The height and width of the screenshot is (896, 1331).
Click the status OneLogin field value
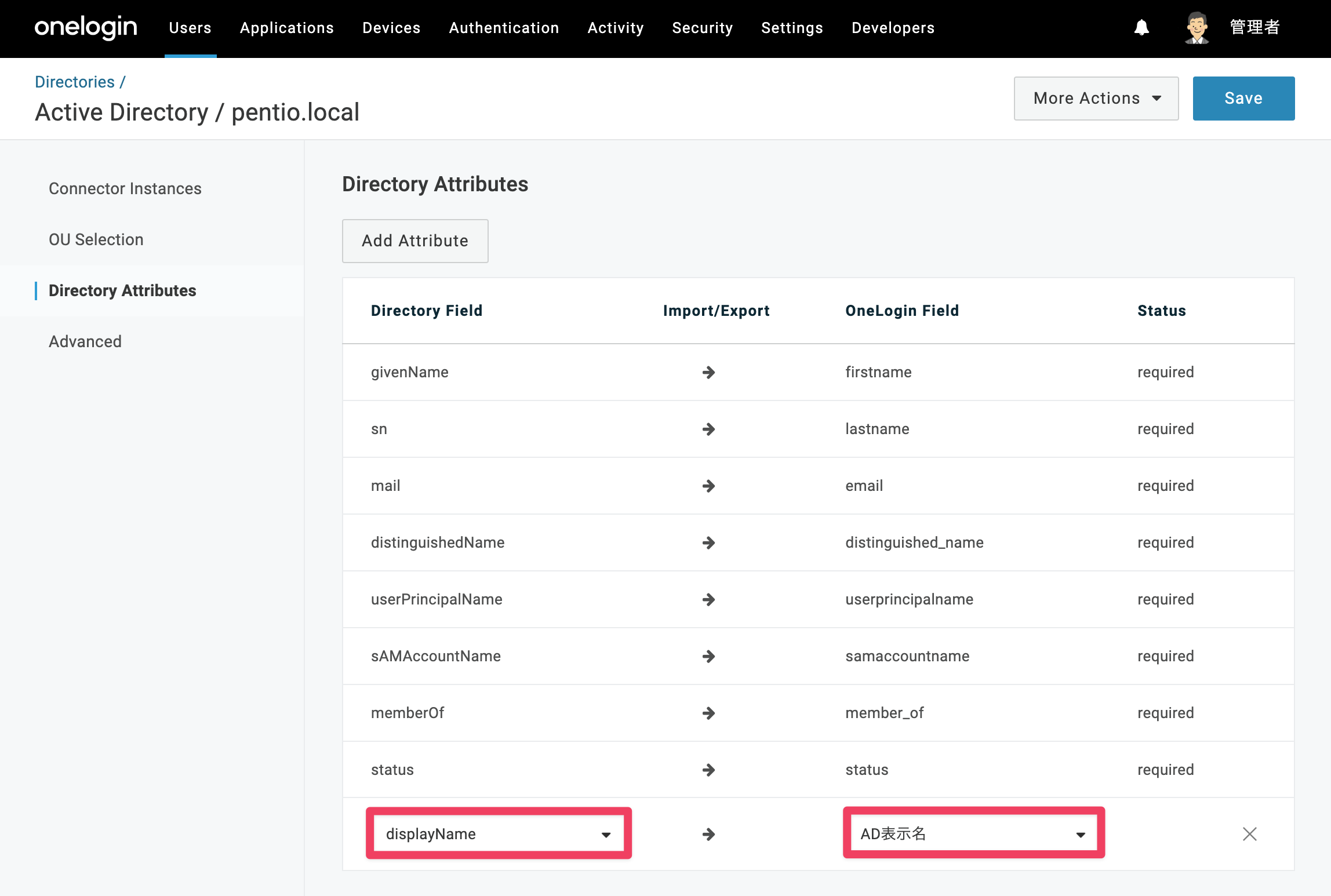[x=867, y=770]
